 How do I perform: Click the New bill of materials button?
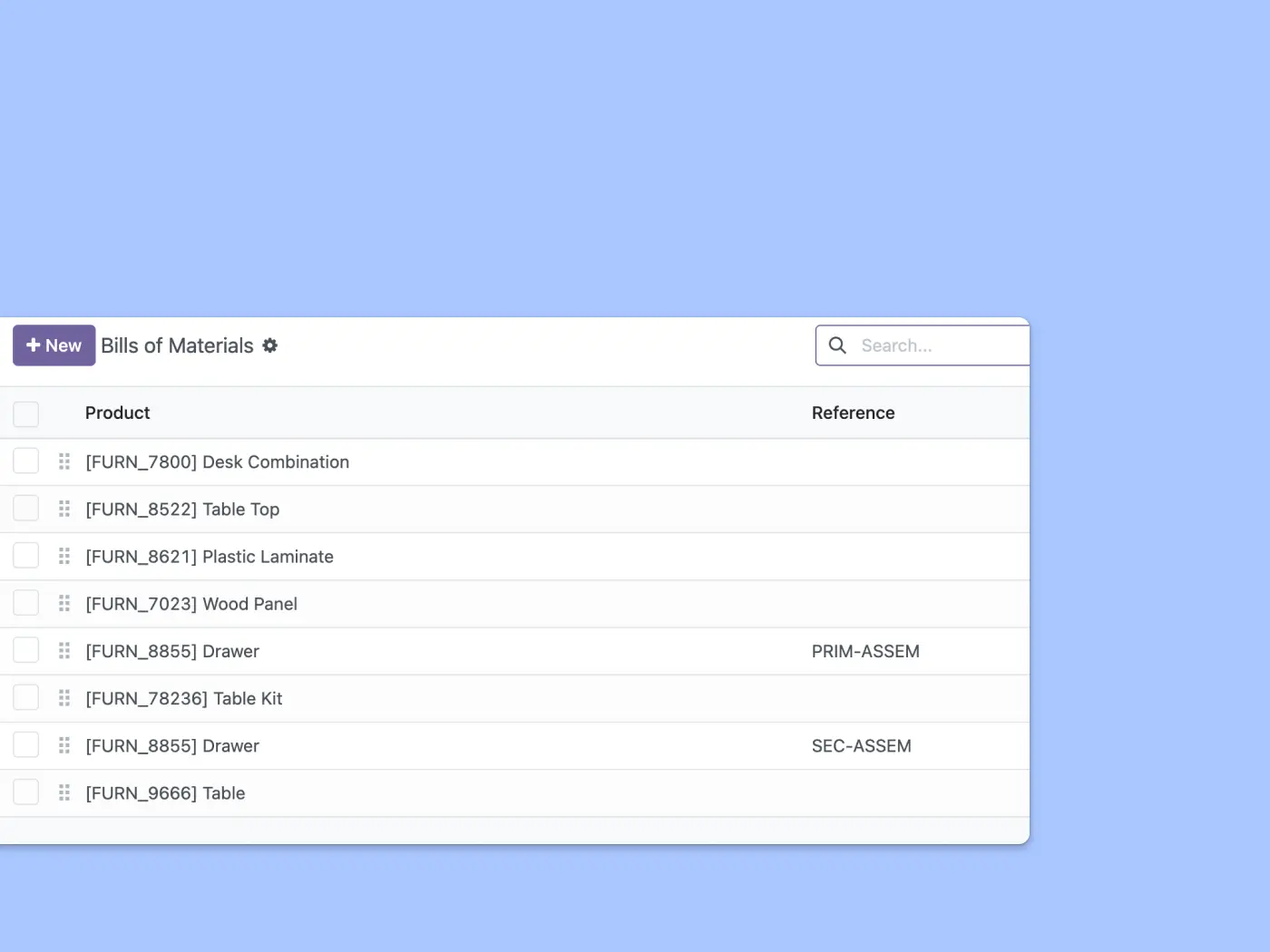(x=54, y=345)
